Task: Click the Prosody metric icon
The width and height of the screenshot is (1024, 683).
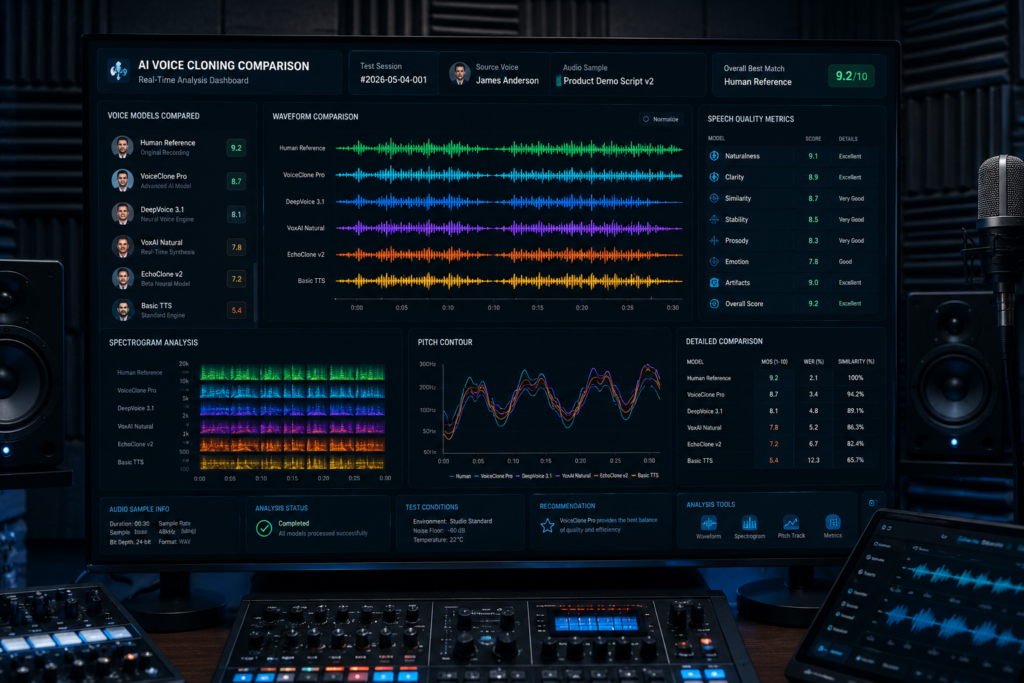Action: coord(714,240)
